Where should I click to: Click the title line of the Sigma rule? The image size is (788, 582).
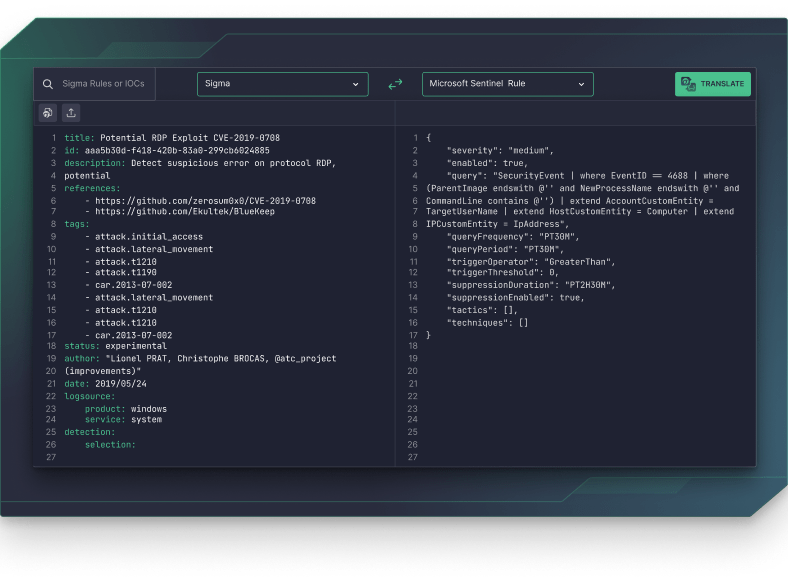pyautogui.click(x=172, y=138)
